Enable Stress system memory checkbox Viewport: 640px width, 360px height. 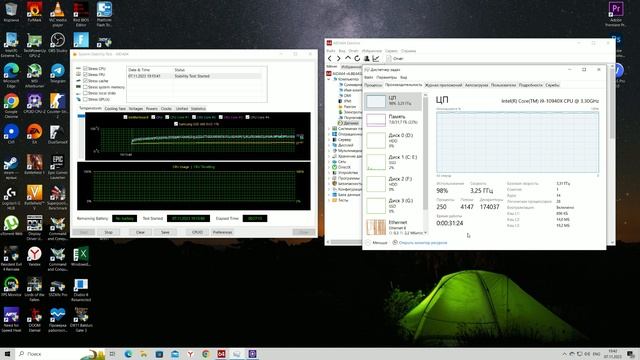click(x=85, y=87)
